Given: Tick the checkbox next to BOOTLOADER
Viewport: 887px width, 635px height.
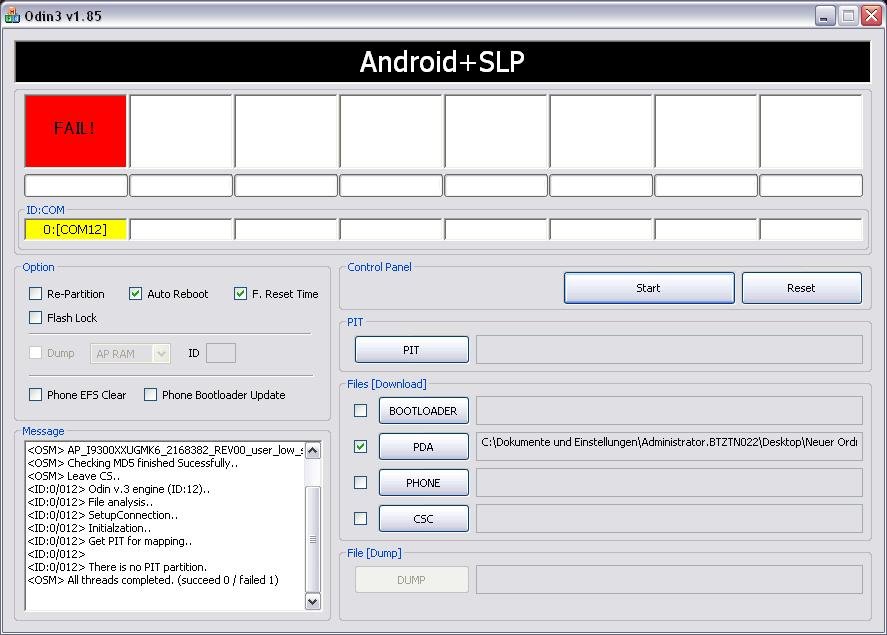Looking at the screenshot, I should (x=360, y=411).
